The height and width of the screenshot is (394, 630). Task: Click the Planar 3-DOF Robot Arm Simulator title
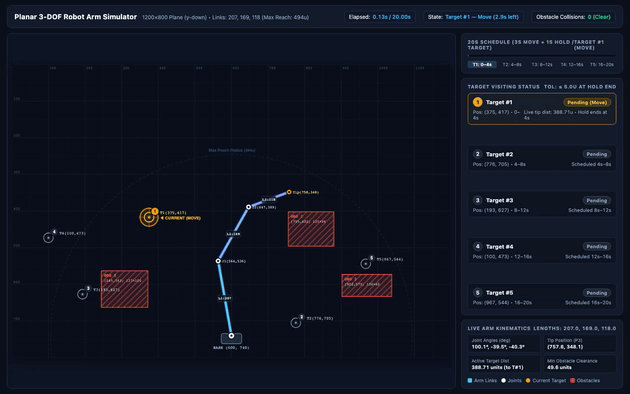pos(76,17)
